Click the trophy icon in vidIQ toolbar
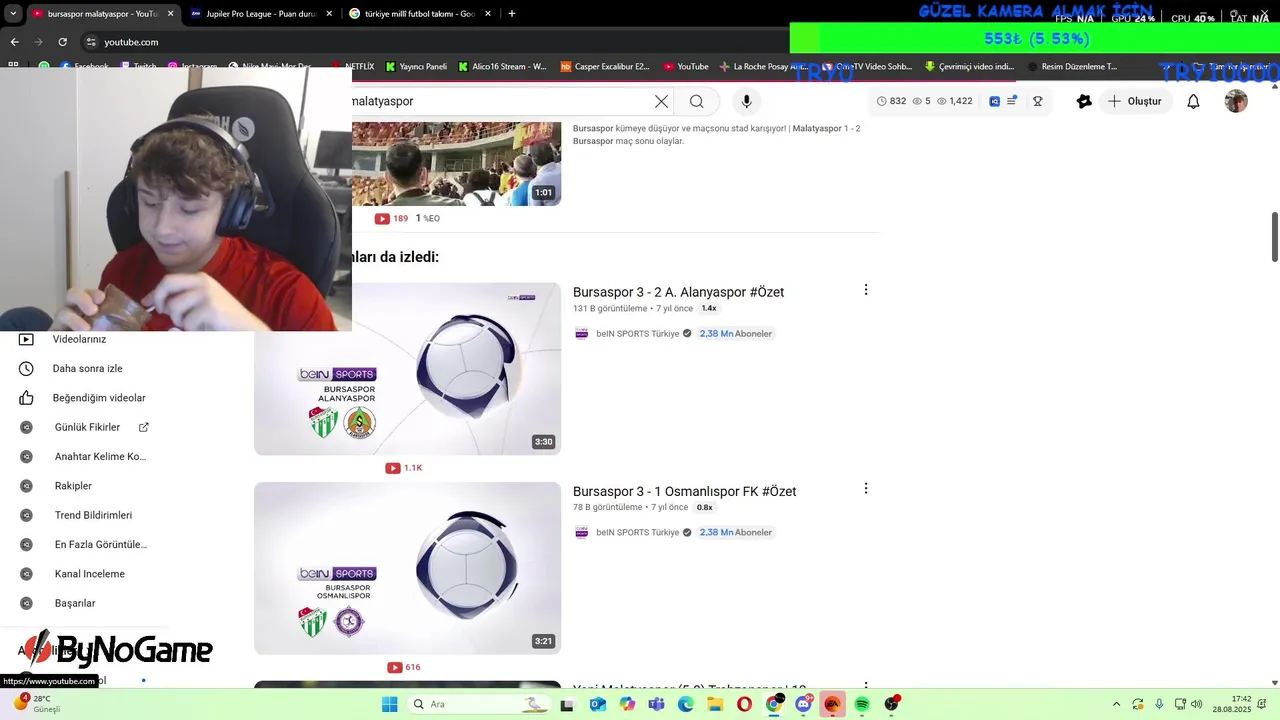 click(x=1038, y=101)
